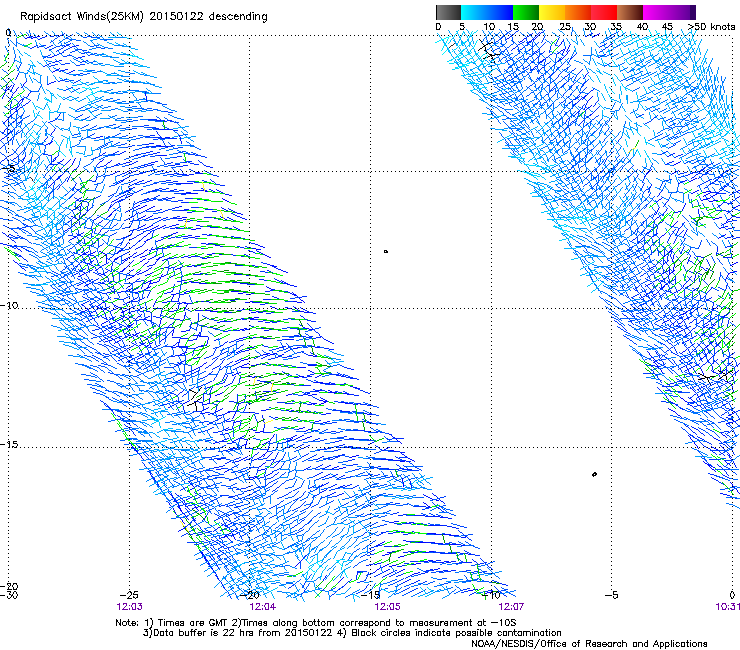
Task: Click the green 15-20 knots legend color
Action: pos(526,12)
